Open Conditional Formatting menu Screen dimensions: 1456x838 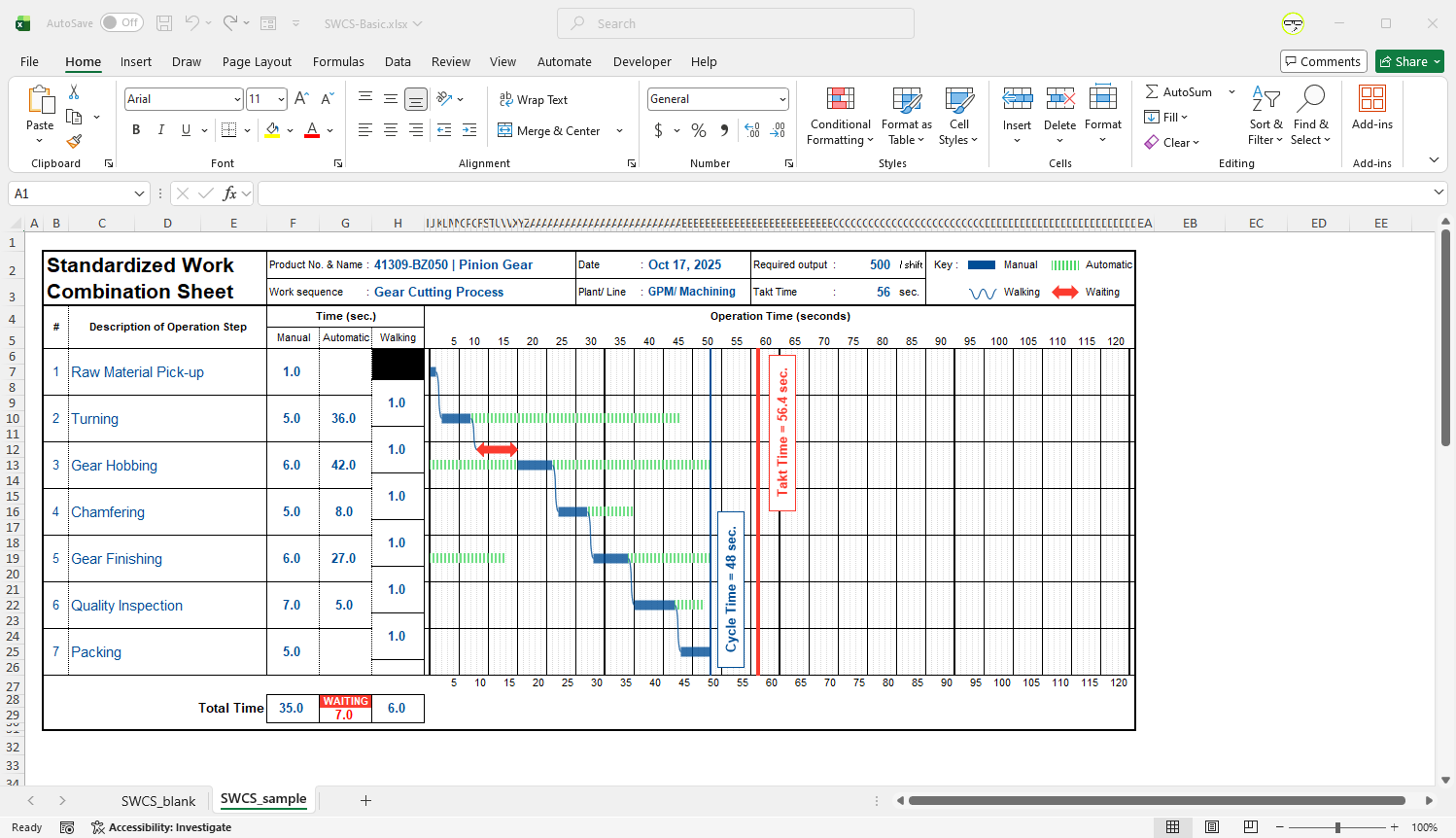coord(841,117)
